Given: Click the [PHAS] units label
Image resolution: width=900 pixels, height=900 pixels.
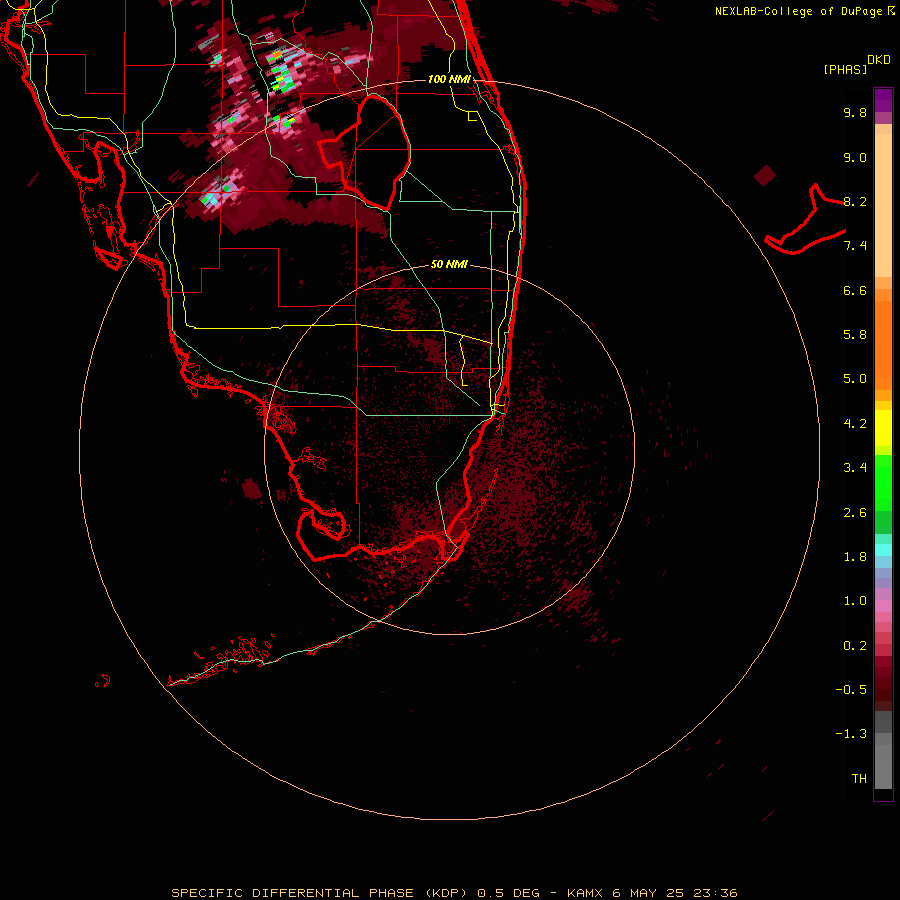Looking at the screenshot, I should click(845, 69).
